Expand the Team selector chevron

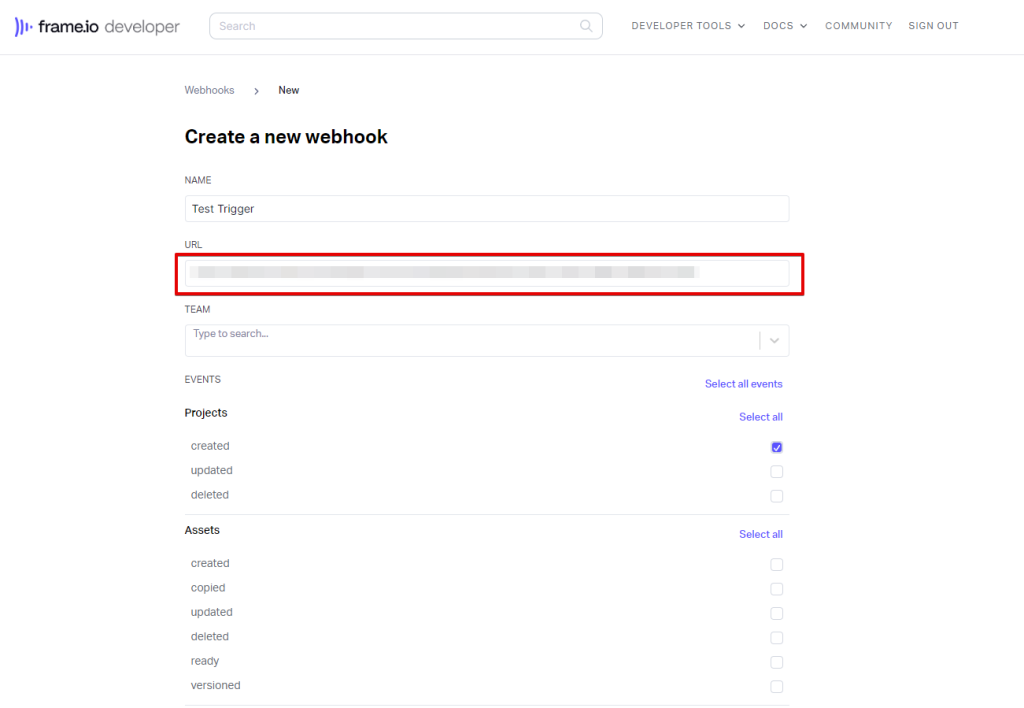(774, 341)
